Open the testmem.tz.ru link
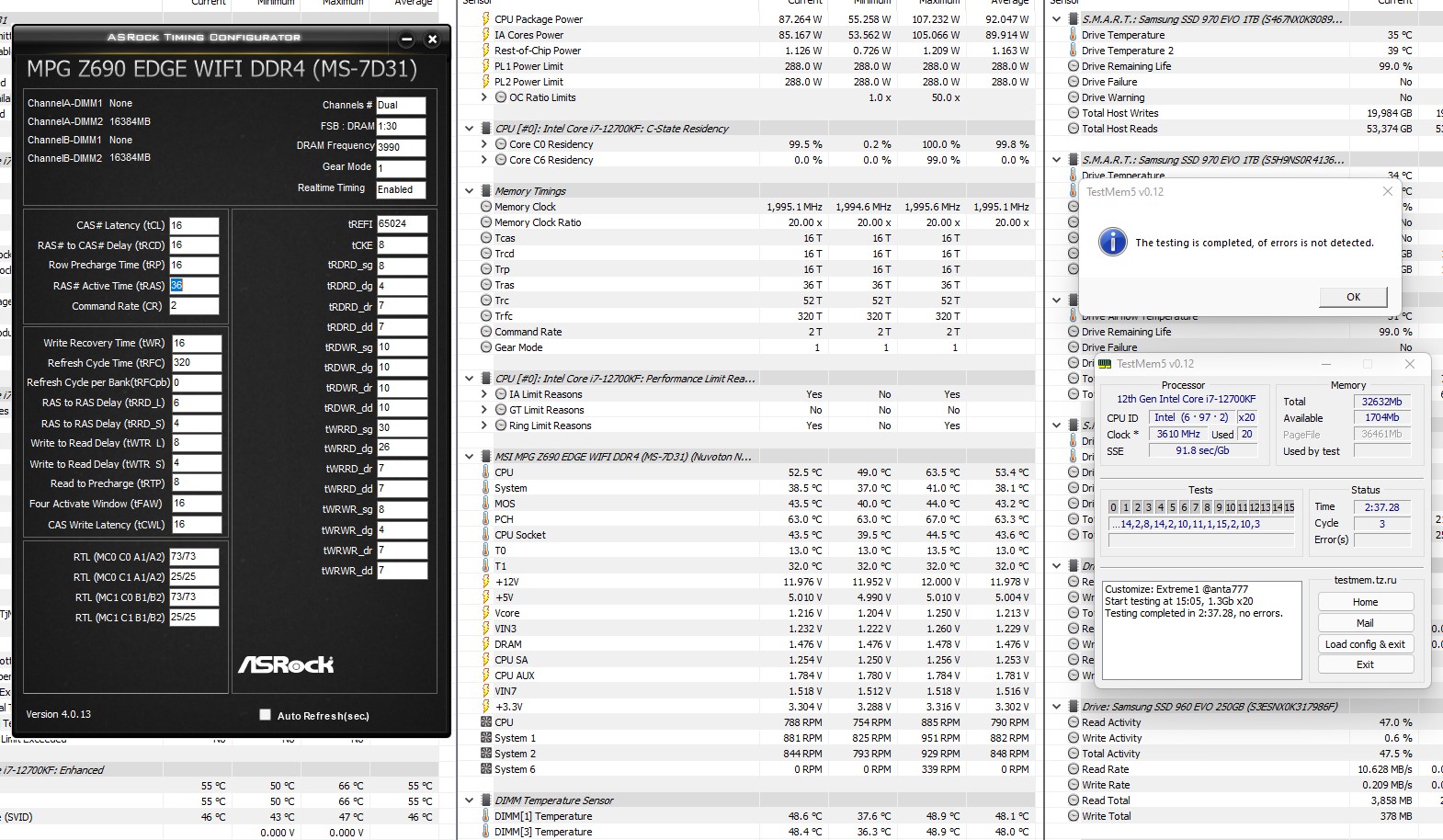This screenshot has width=1443, height=840. (x=1365, y=580)
